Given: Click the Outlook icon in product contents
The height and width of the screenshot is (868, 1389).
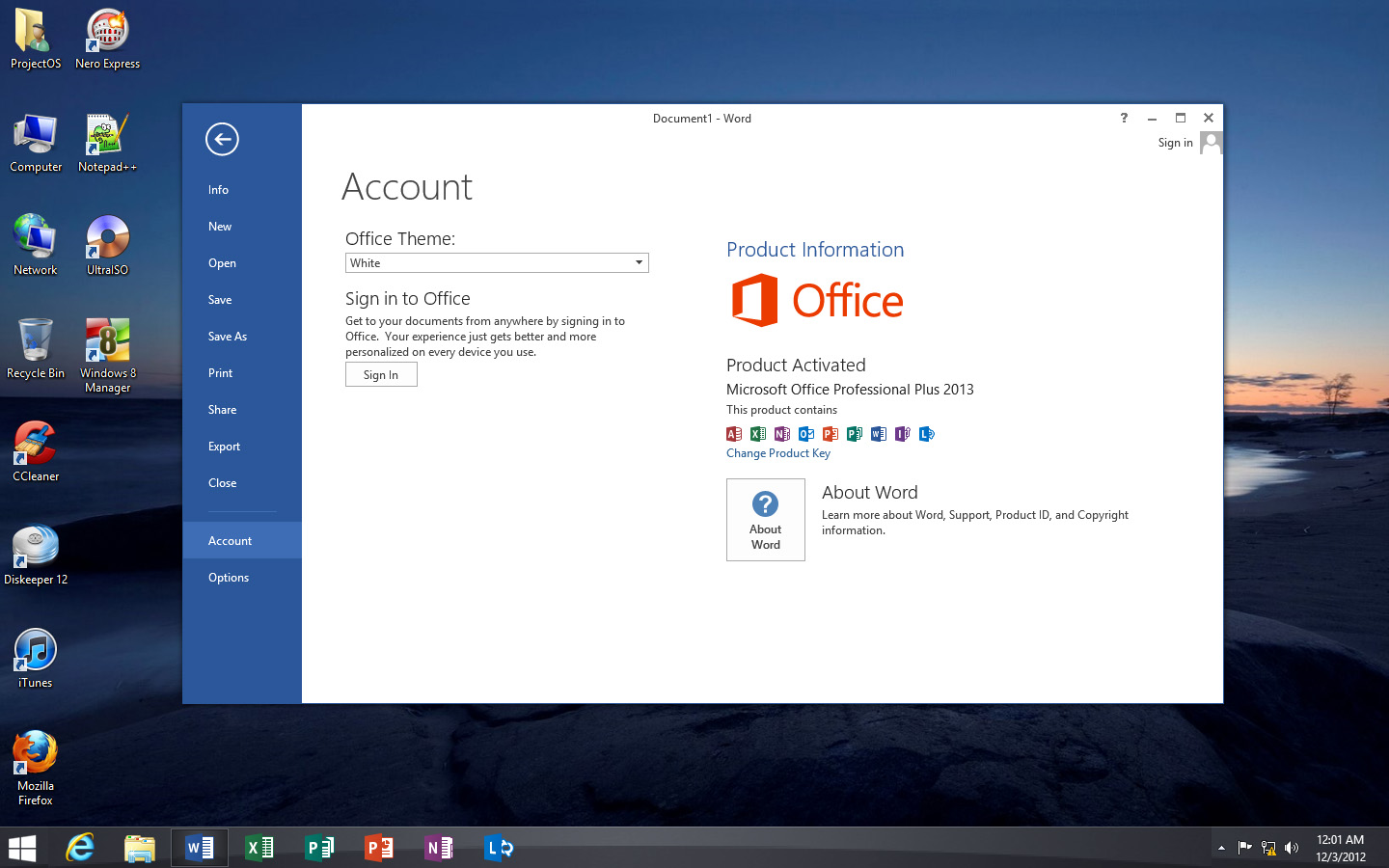Looking at the screenshot, I should point(806,434).
